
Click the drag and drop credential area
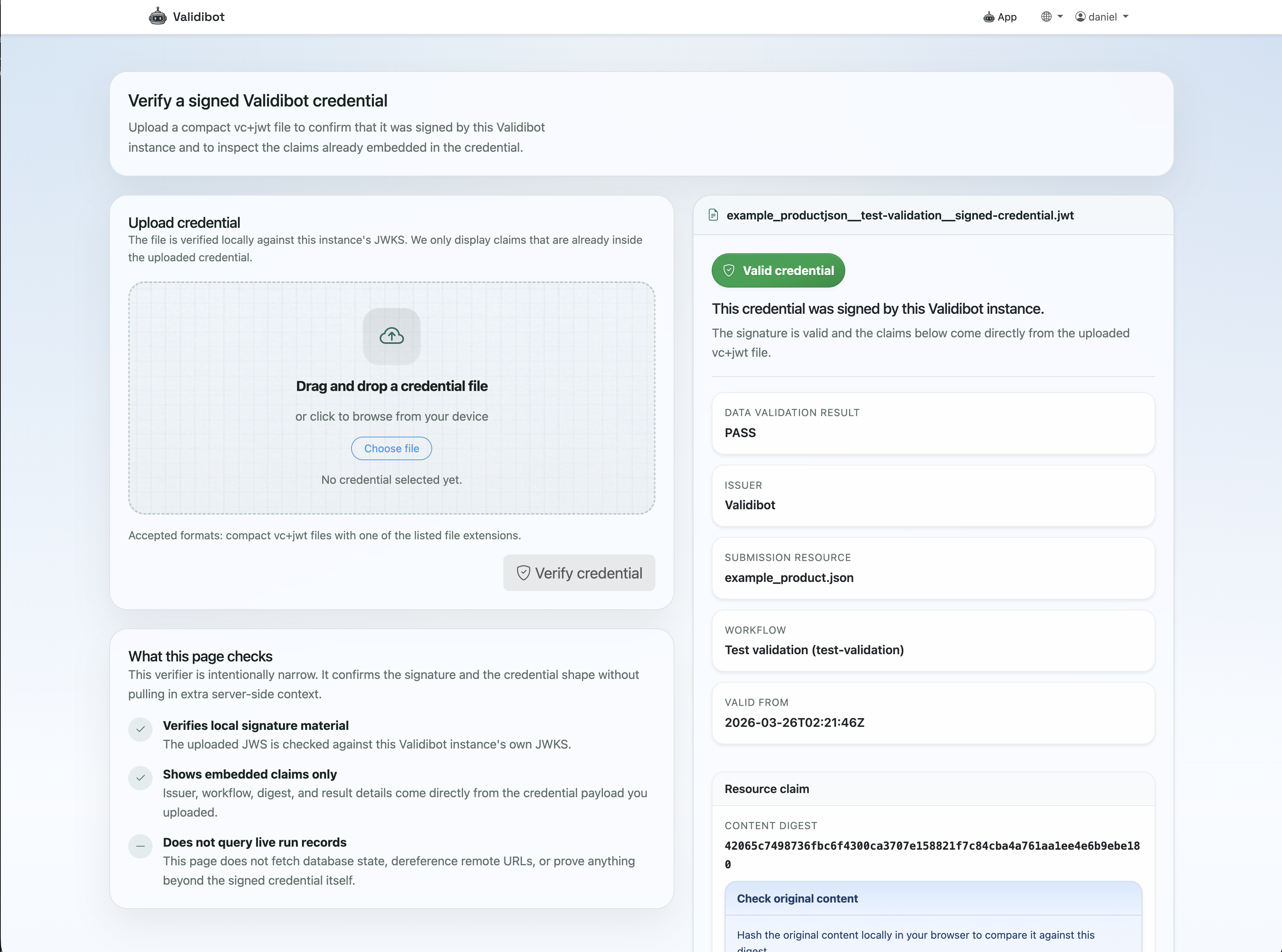391,397
